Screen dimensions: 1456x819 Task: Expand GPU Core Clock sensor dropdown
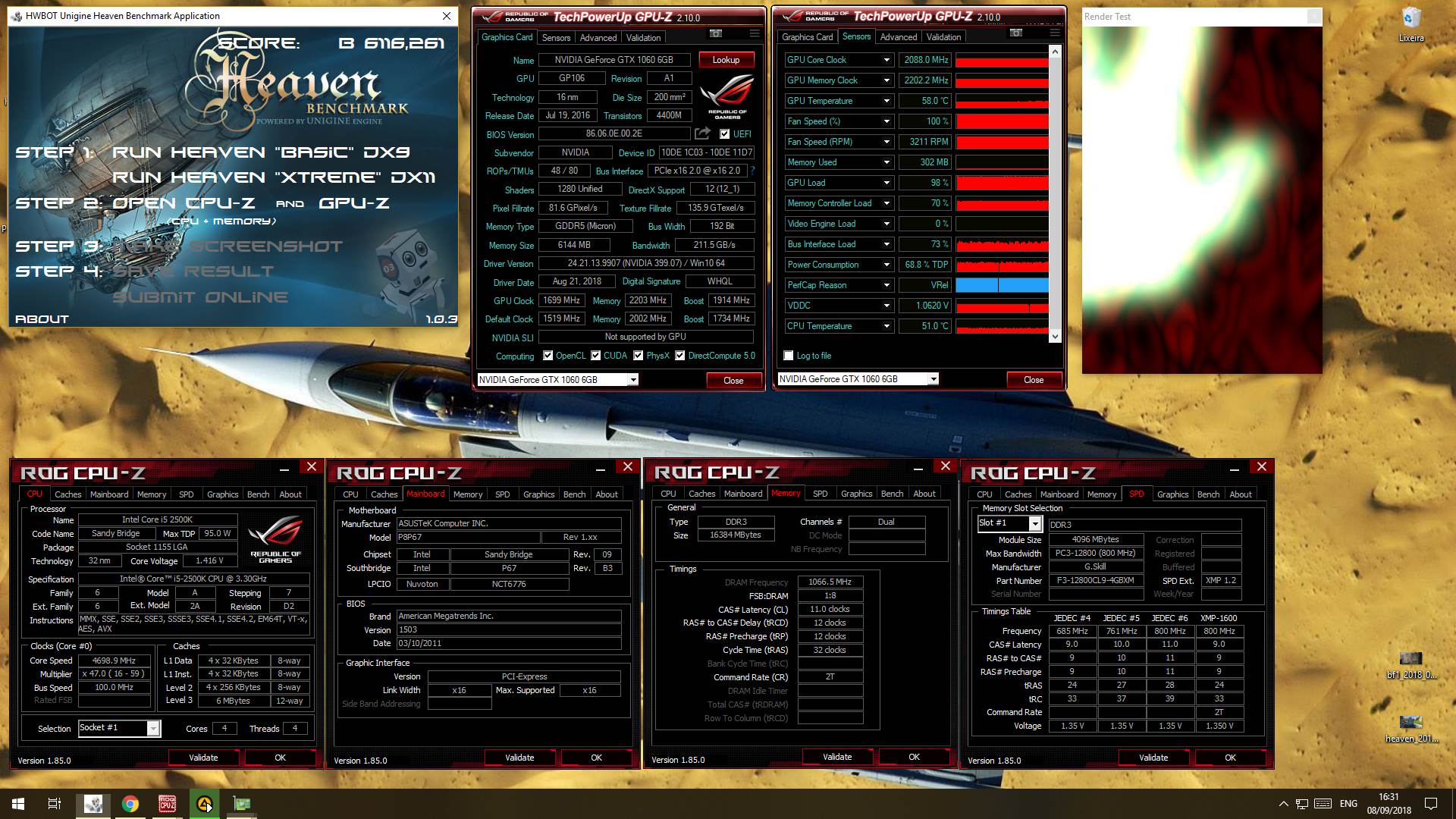pos(886,60)
